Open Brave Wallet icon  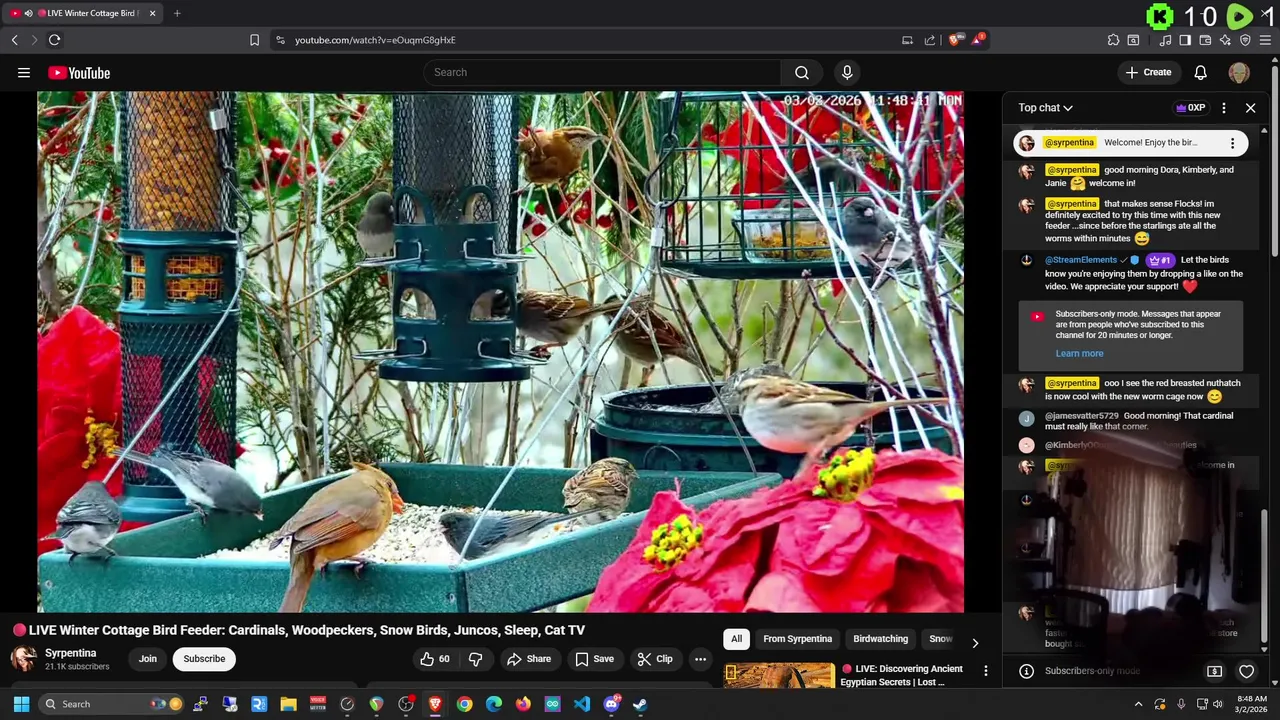tap(1205, 40)
